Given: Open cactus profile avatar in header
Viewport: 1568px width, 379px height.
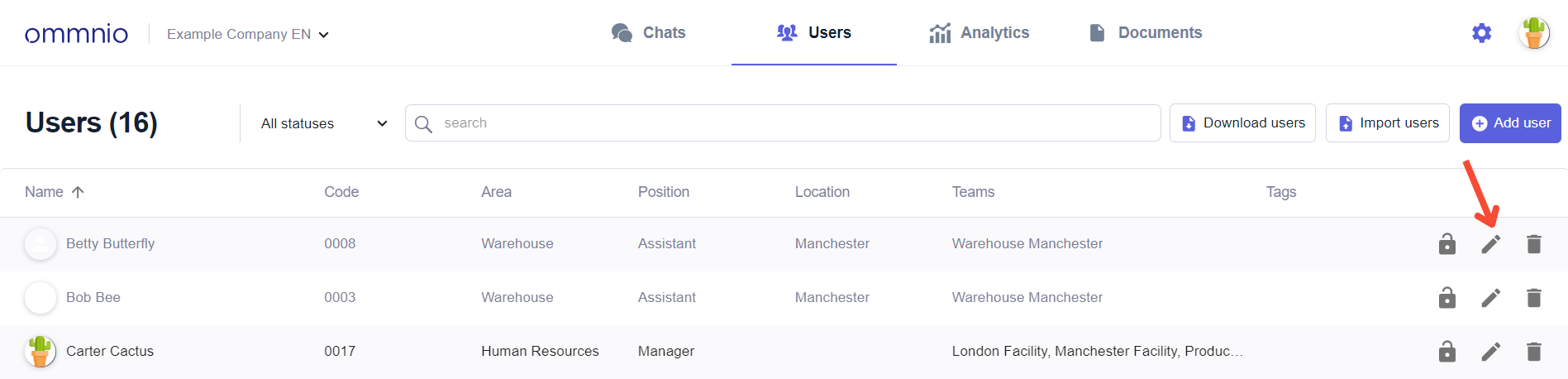Looking at the screenshot, I should click(x=1534, y=33).
